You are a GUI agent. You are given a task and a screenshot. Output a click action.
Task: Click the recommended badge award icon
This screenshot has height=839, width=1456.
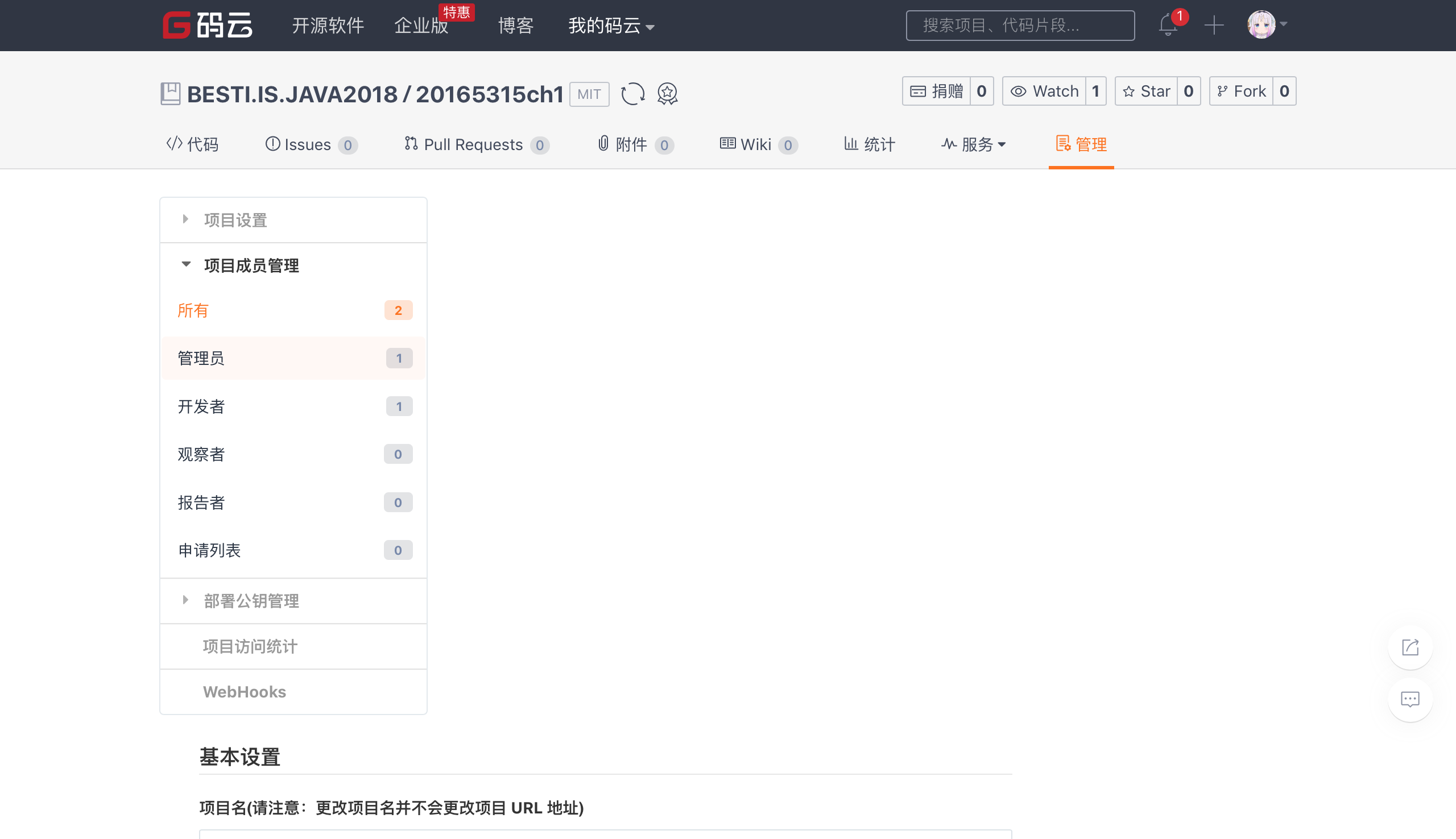(x=667, y=94)
